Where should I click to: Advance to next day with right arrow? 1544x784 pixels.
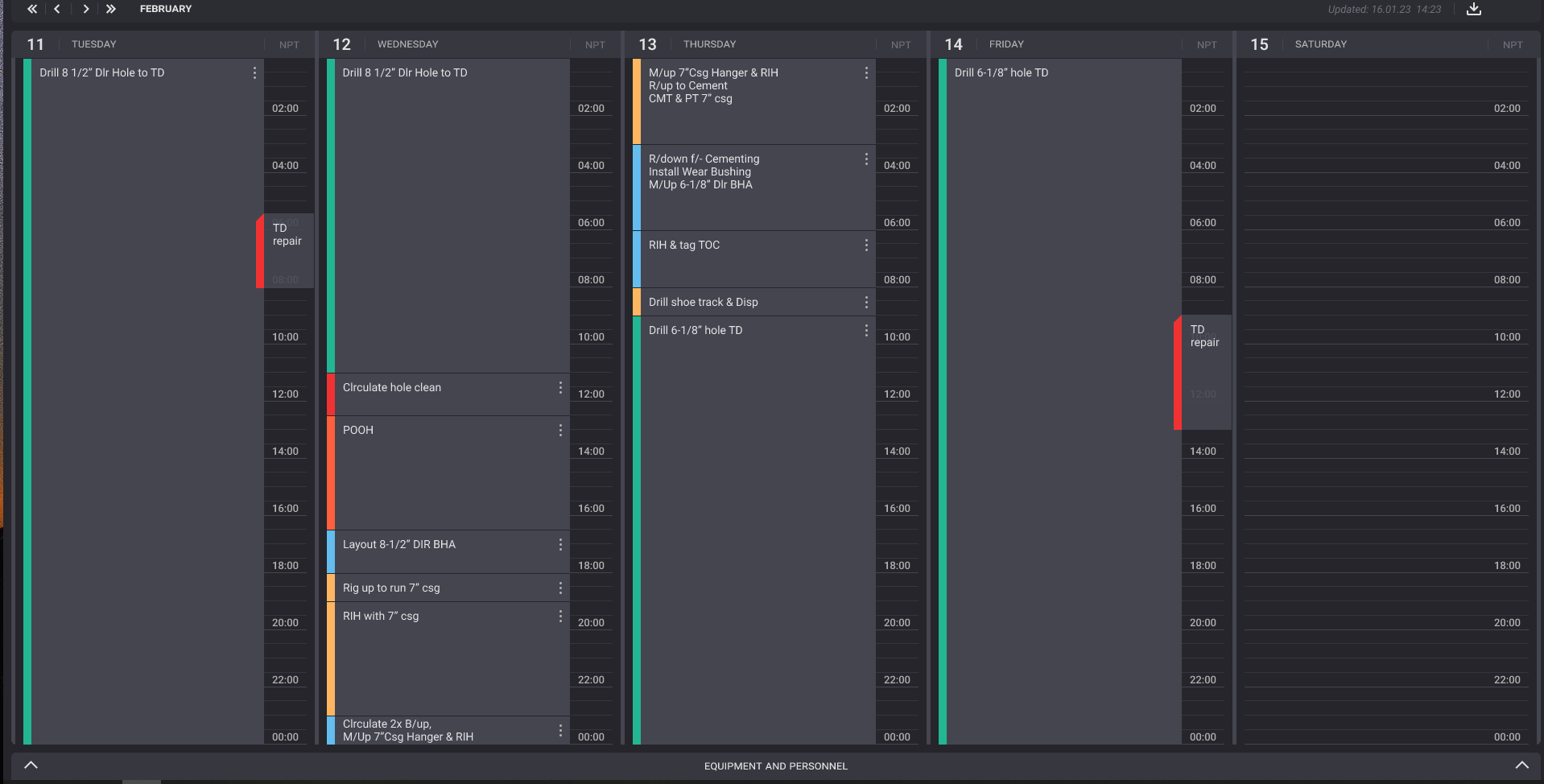pyautogui.click(x=85, y=9)
